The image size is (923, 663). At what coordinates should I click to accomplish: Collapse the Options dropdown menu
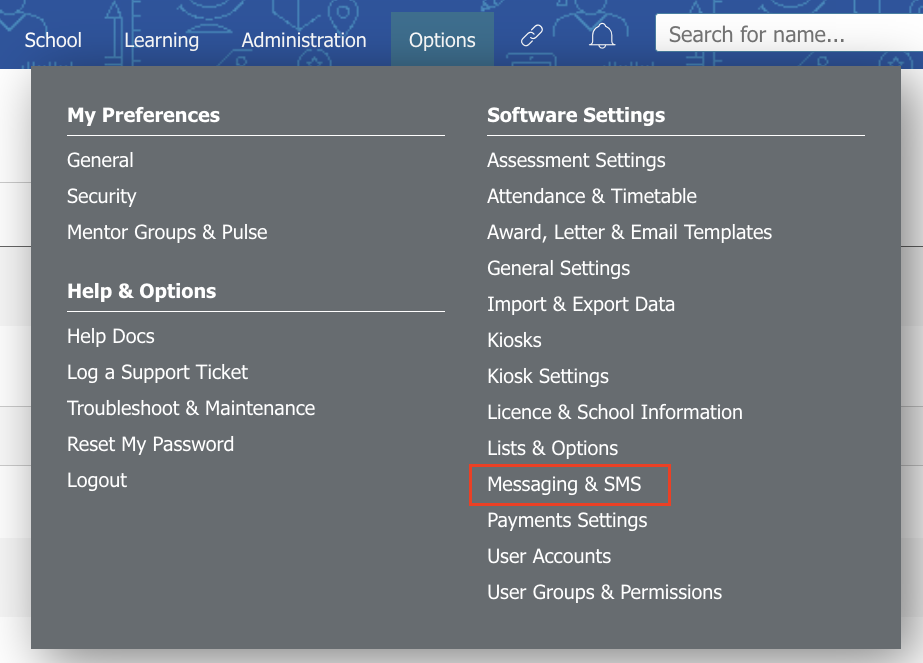pyautogui.click(x=442, y=40)
